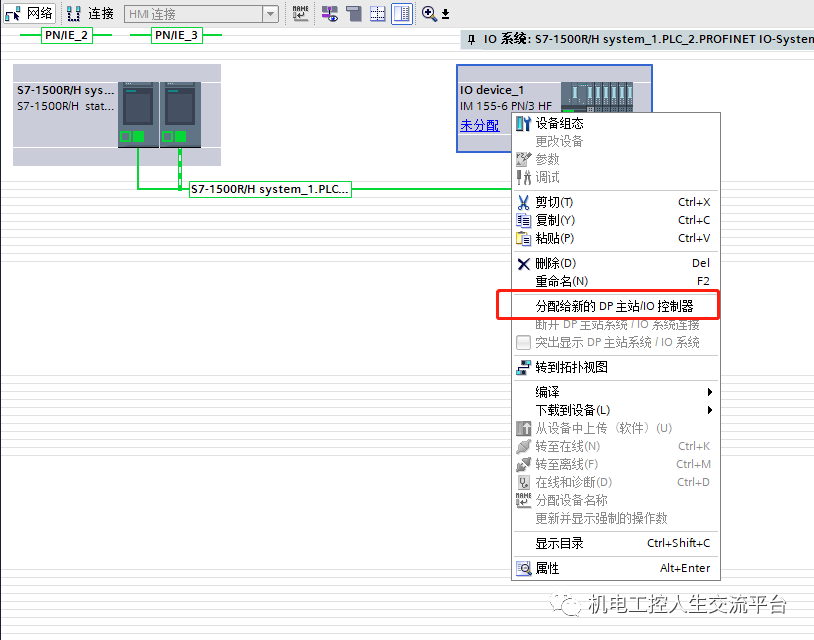Choose 删除(D) from the context menu
814x640 pixels.
coord(616,263)
